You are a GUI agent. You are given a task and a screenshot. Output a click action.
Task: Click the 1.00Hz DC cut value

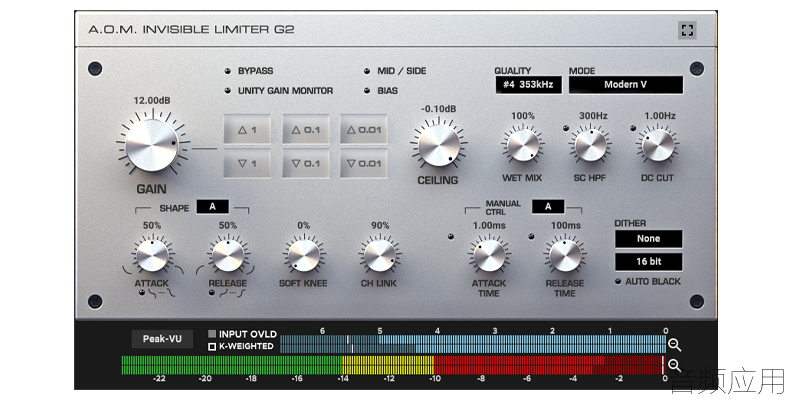click(x=660, y=116)
